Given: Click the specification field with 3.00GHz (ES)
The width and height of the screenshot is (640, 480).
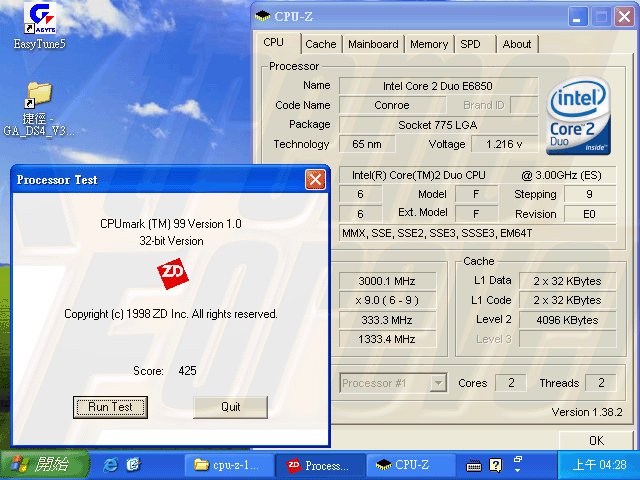Looking at the screenshot, I should pos(477,176).
